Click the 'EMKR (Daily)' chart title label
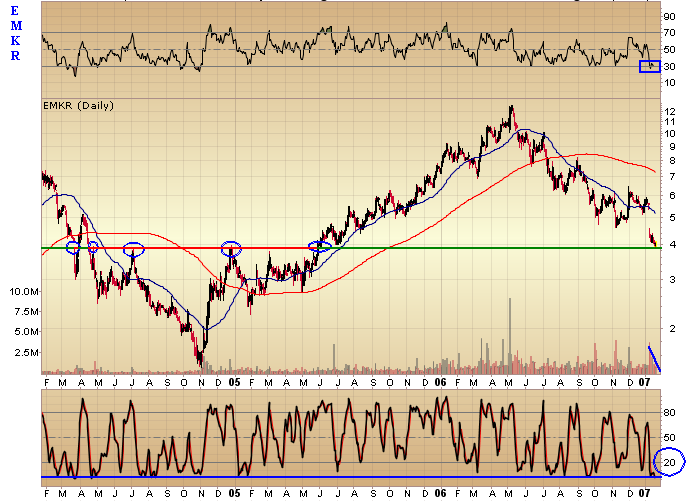The width and height of the screenshot is (690, 502). pyautogui.click(x=78, y=106)
